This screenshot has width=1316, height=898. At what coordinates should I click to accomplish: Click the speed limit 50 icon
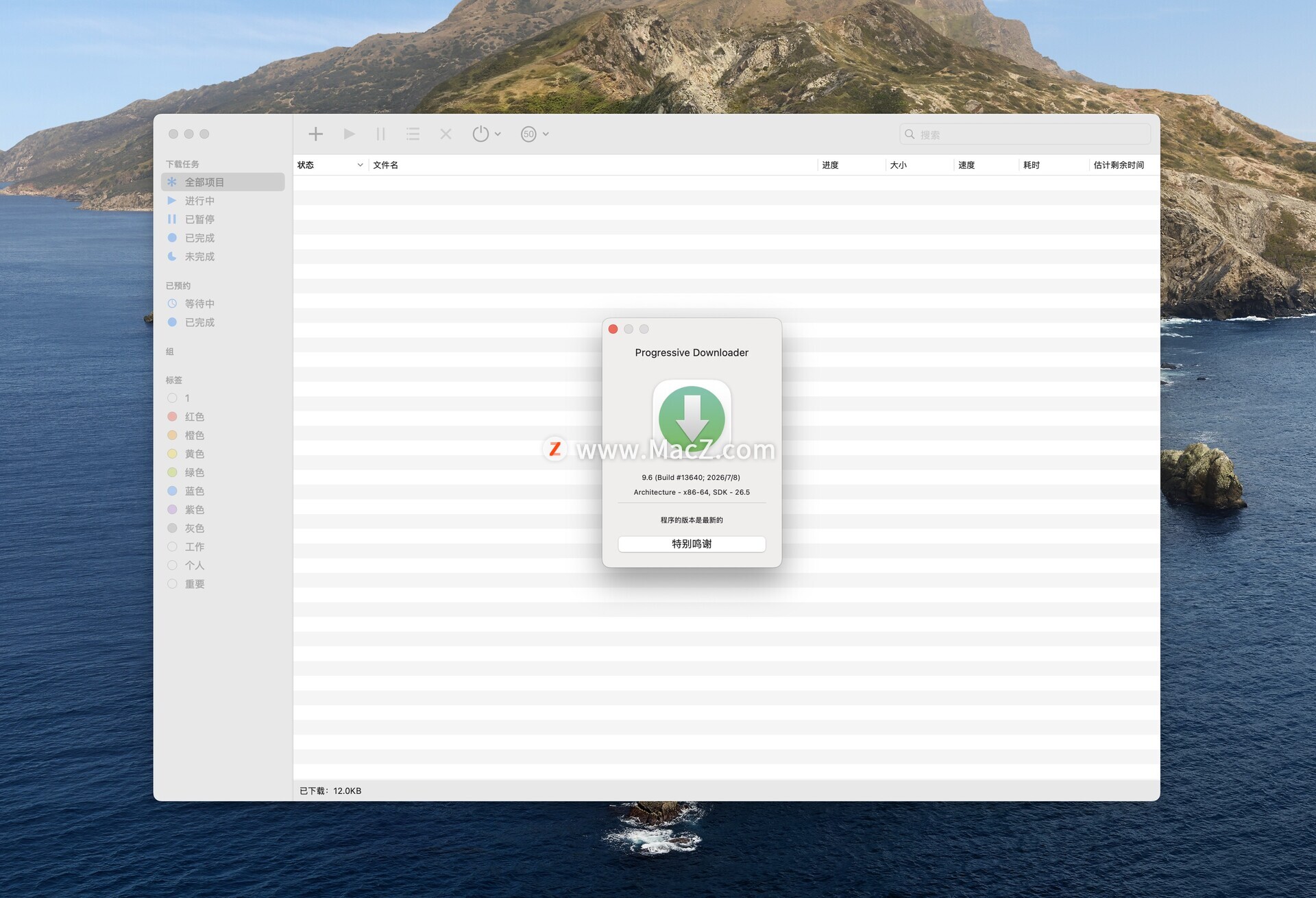(x=528, y=134)
